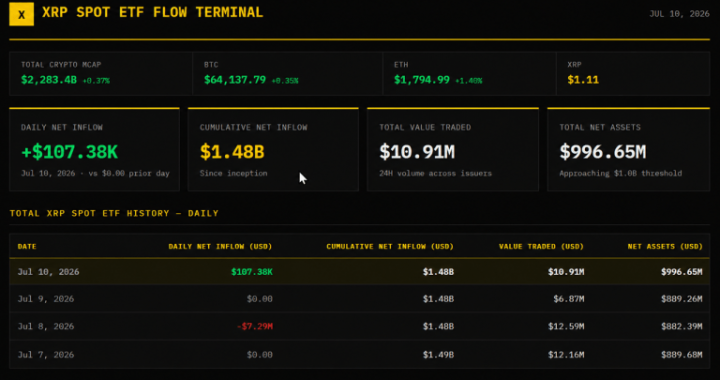
Task: Sort by Value Traded (USD) column
Action: tap(541, 246)
